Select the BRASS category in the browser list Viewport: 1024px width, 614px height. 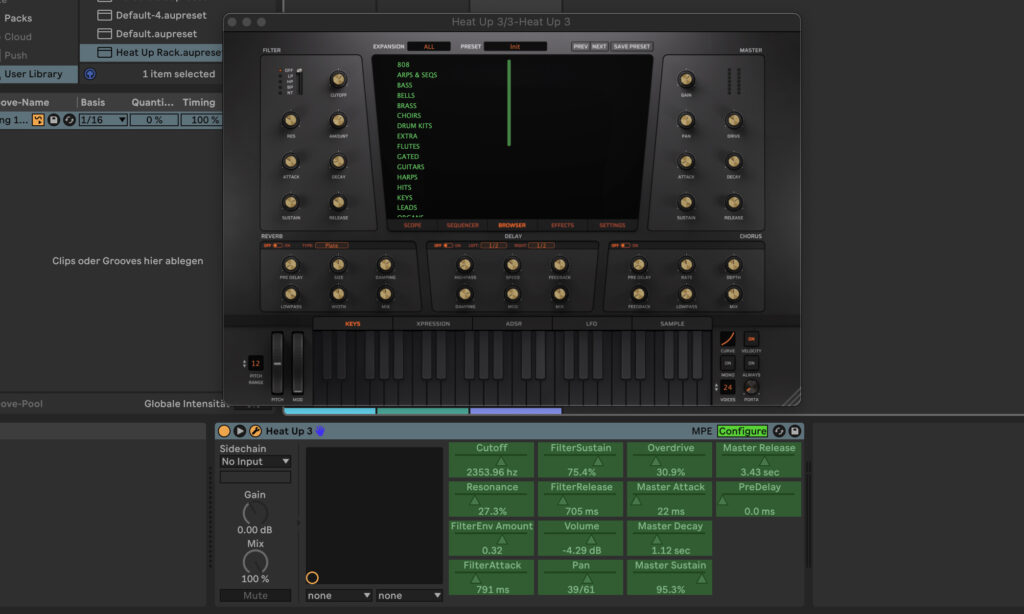[406, 105]
